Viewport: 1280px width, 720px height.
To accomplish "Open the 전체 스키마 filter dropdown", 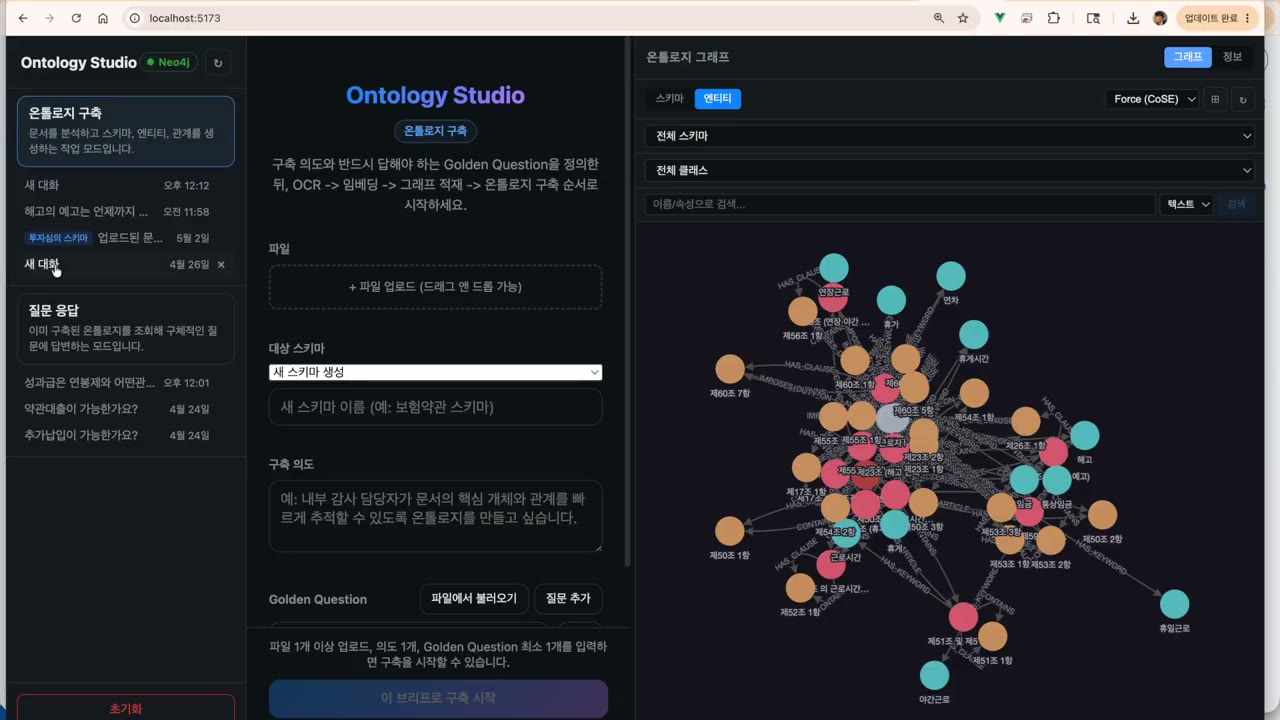I will [x=949, y=136].
